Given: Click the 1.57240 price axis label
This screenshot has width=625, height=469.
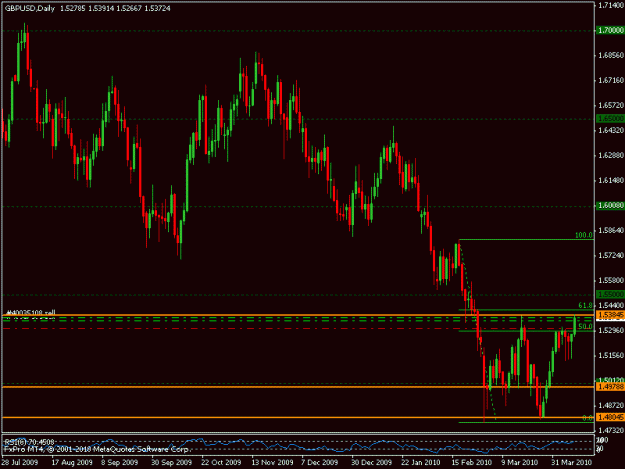Looking at the screenshot, I should pyautogui.click(x=611, y=255).
